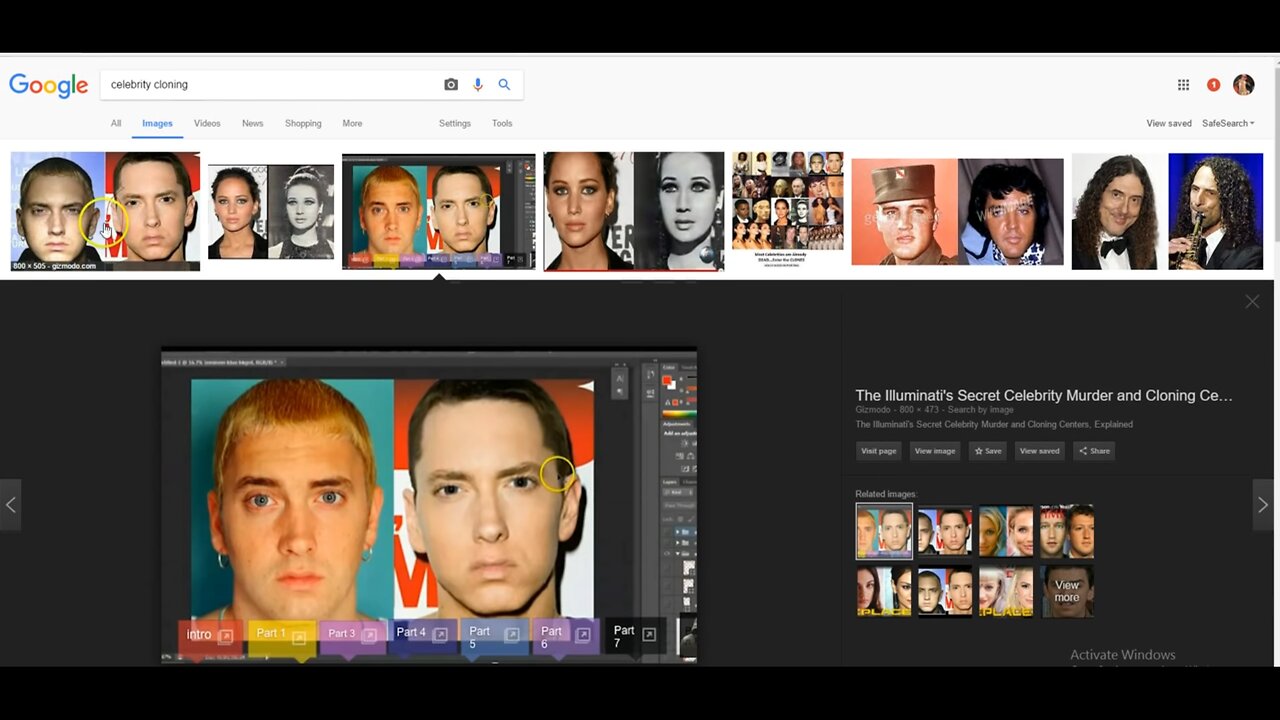Open thumbnail of man playing saxophone
Screen dimensions: 1280x720
click(1216, 211)
